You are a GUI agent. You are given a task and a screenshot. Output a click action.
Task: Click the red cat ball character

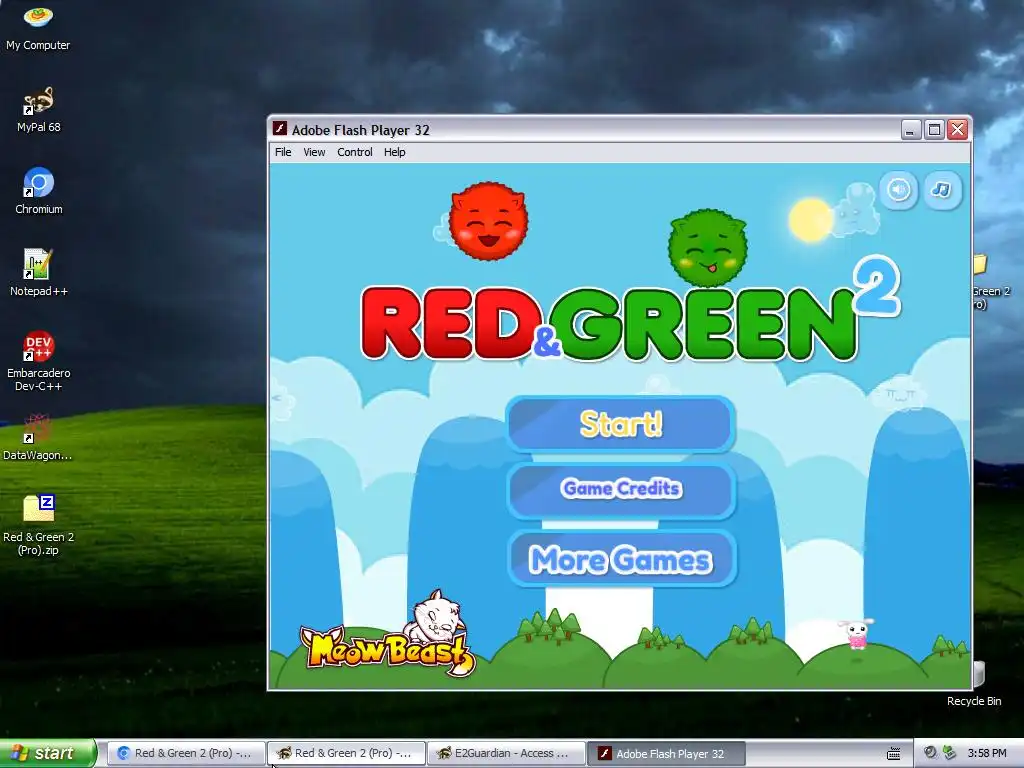click(488, 221)
